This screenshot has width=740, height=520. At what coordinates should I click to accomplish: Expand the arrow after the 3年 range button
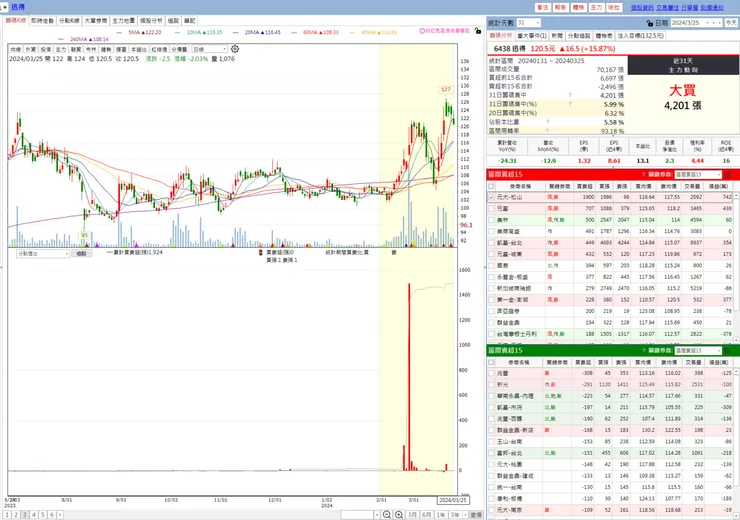465,515
